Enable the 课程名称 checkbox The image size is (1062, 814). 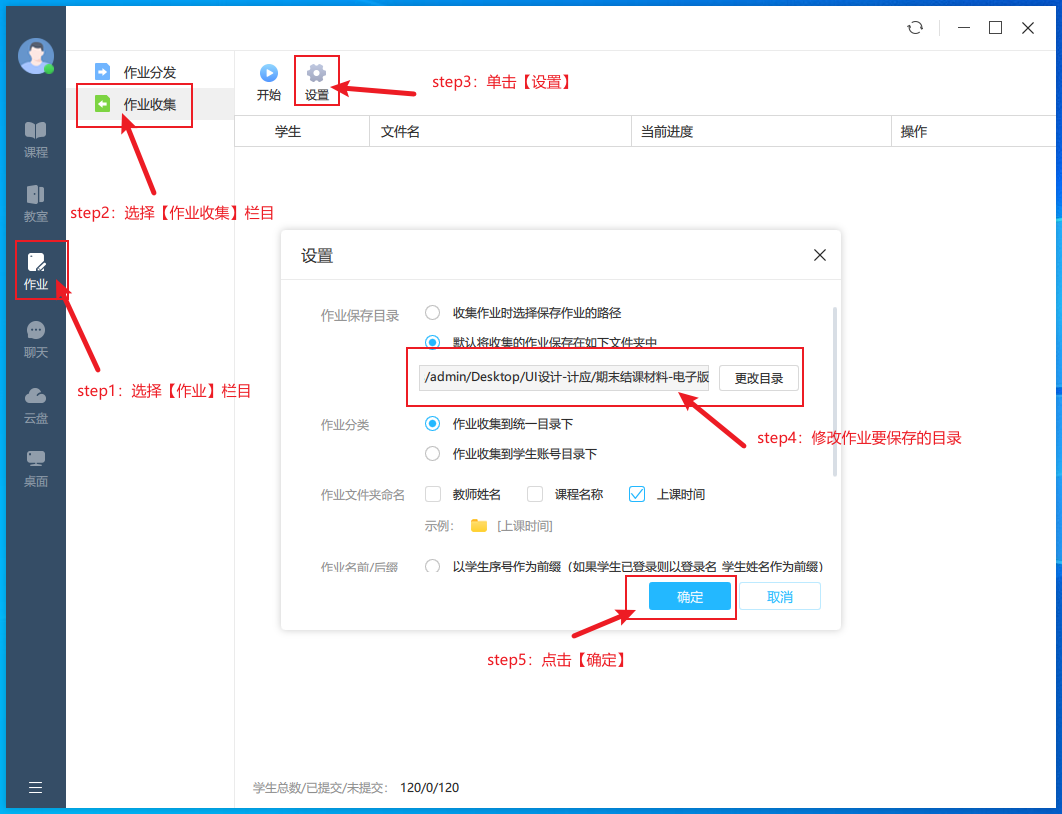[535, 494]
